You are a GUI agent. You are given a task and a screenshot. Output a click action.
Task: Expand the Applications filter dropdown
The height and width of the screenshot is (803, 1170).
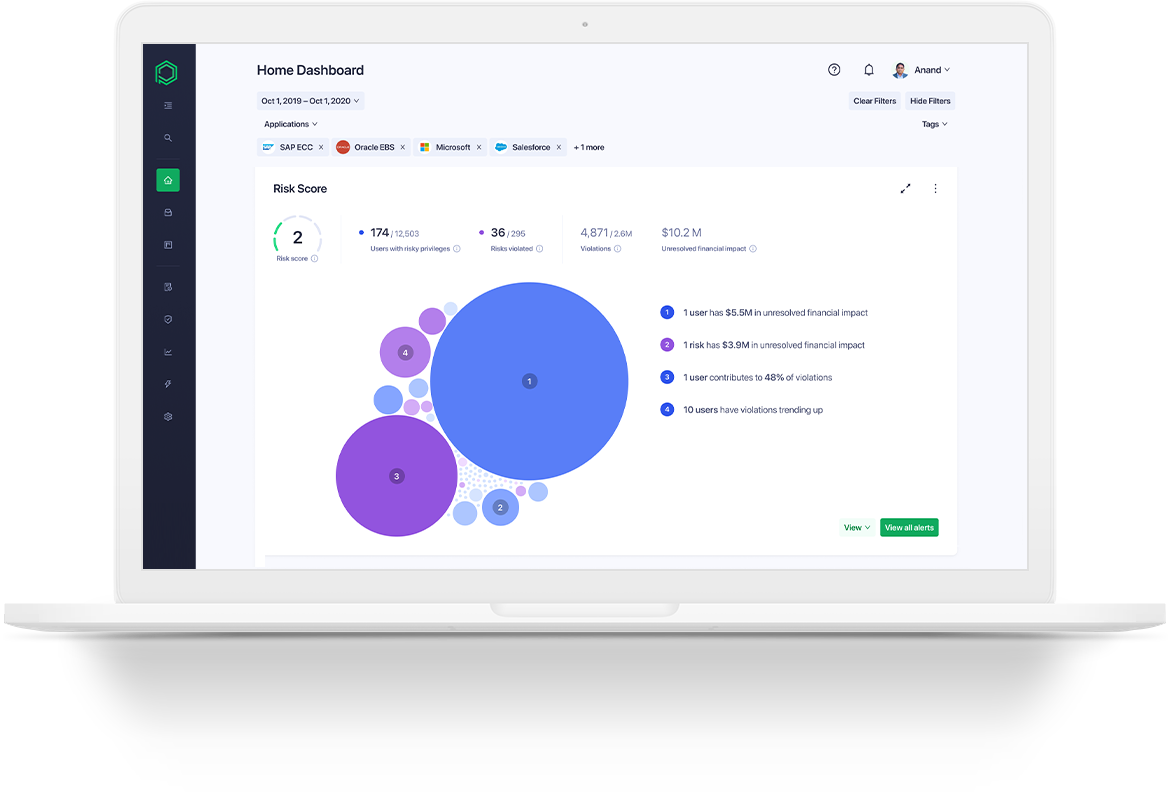pyautogui.click(x=290, y=123)
